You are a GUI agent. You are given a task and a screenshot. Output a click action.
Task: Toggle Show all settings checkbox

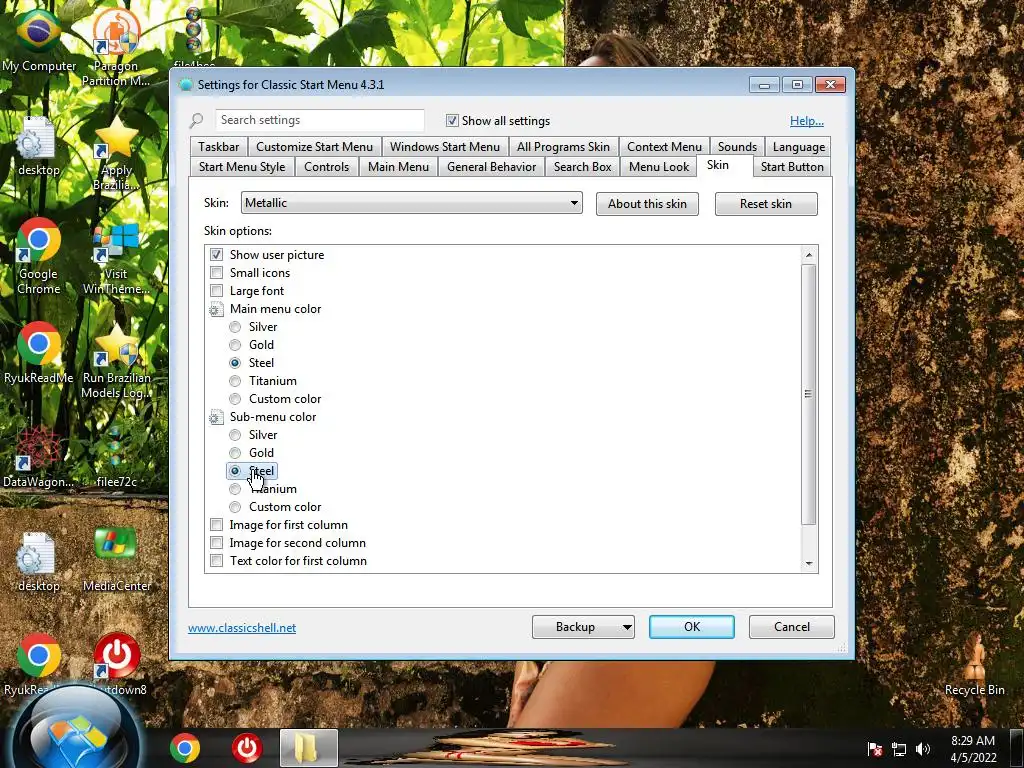click(x=452, y=120)
